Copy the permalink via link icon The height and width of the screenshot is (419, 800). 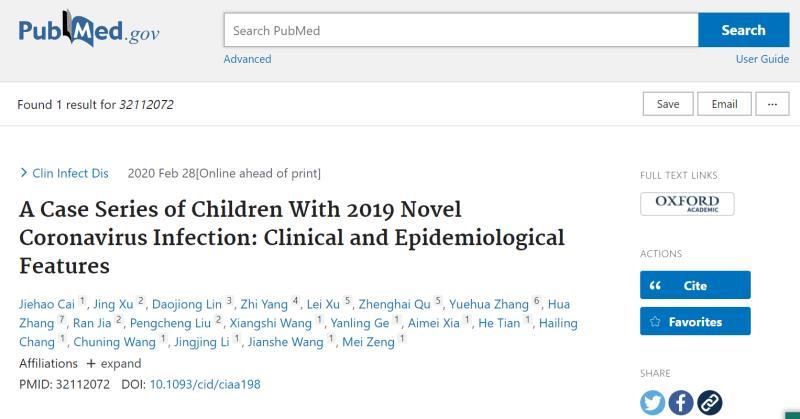point(709,403)
